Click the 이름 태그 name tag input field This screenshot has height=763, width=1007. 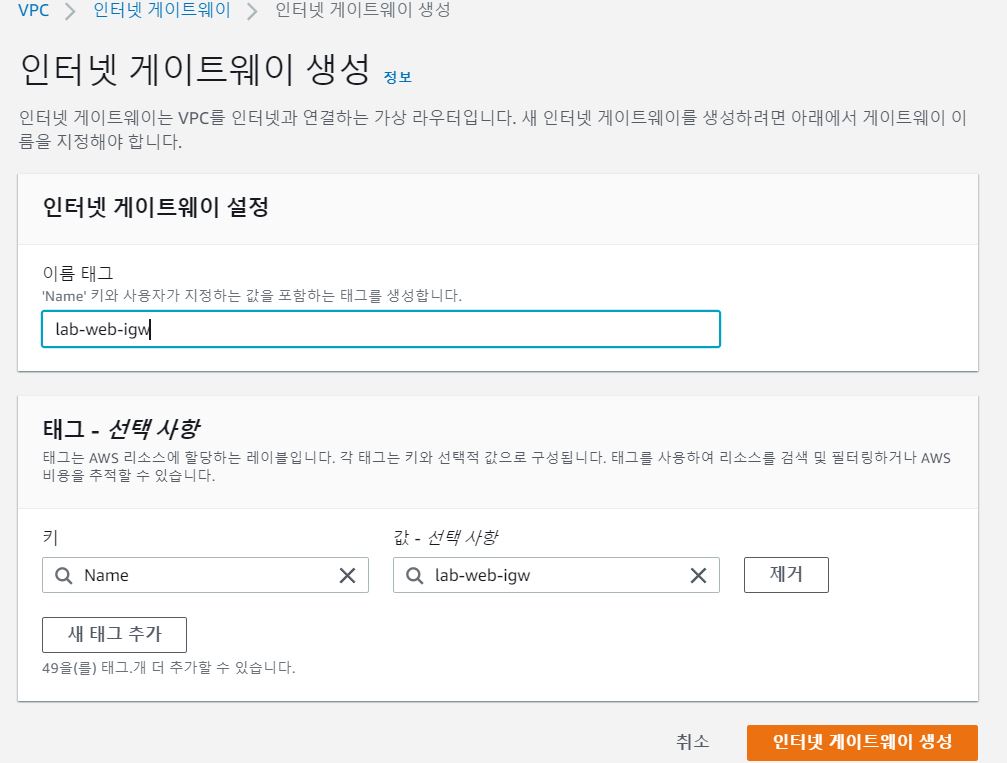[381, 329]
